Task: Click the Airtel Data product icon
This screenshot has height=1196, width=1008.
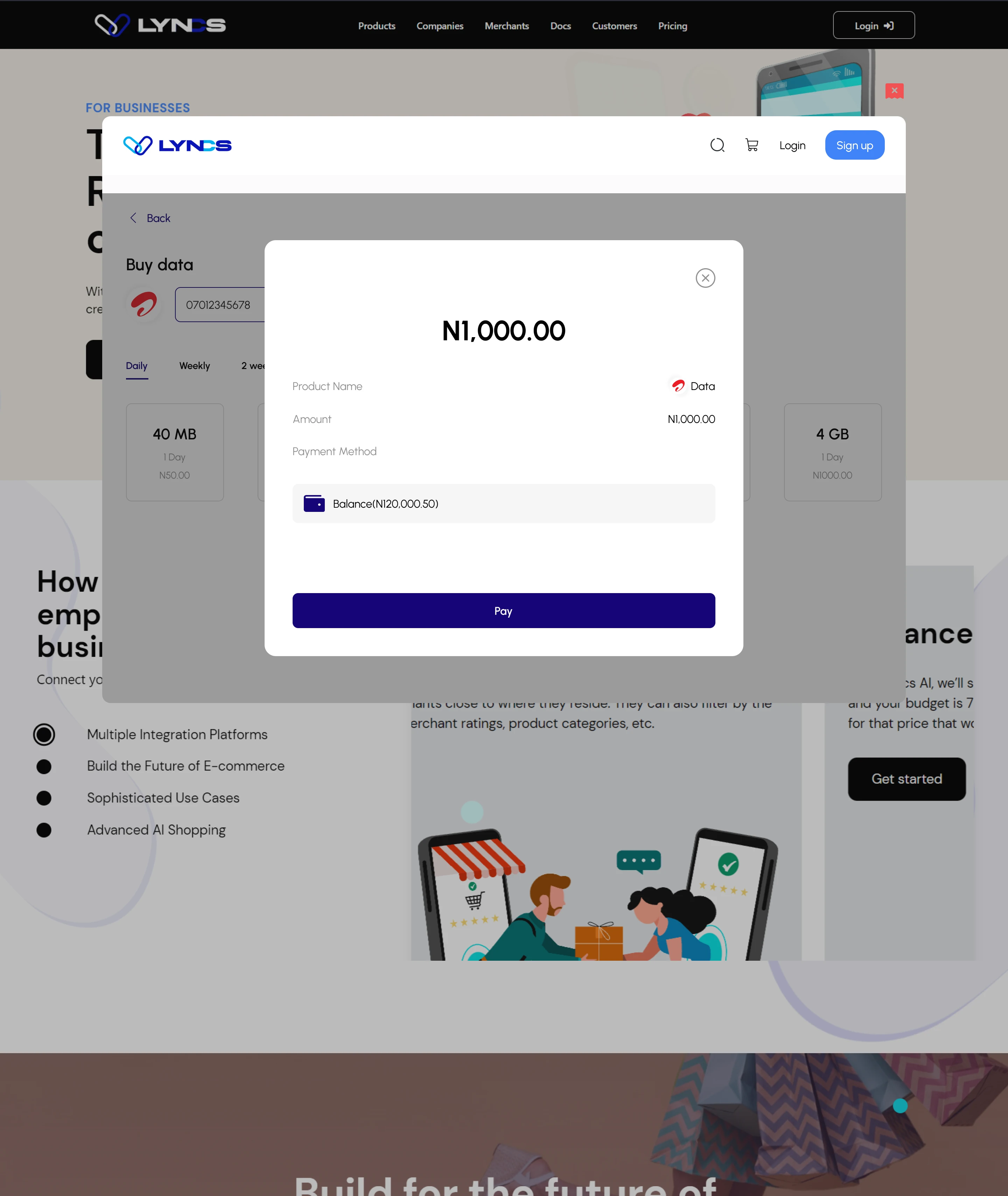Action: (x=678, y=386)
